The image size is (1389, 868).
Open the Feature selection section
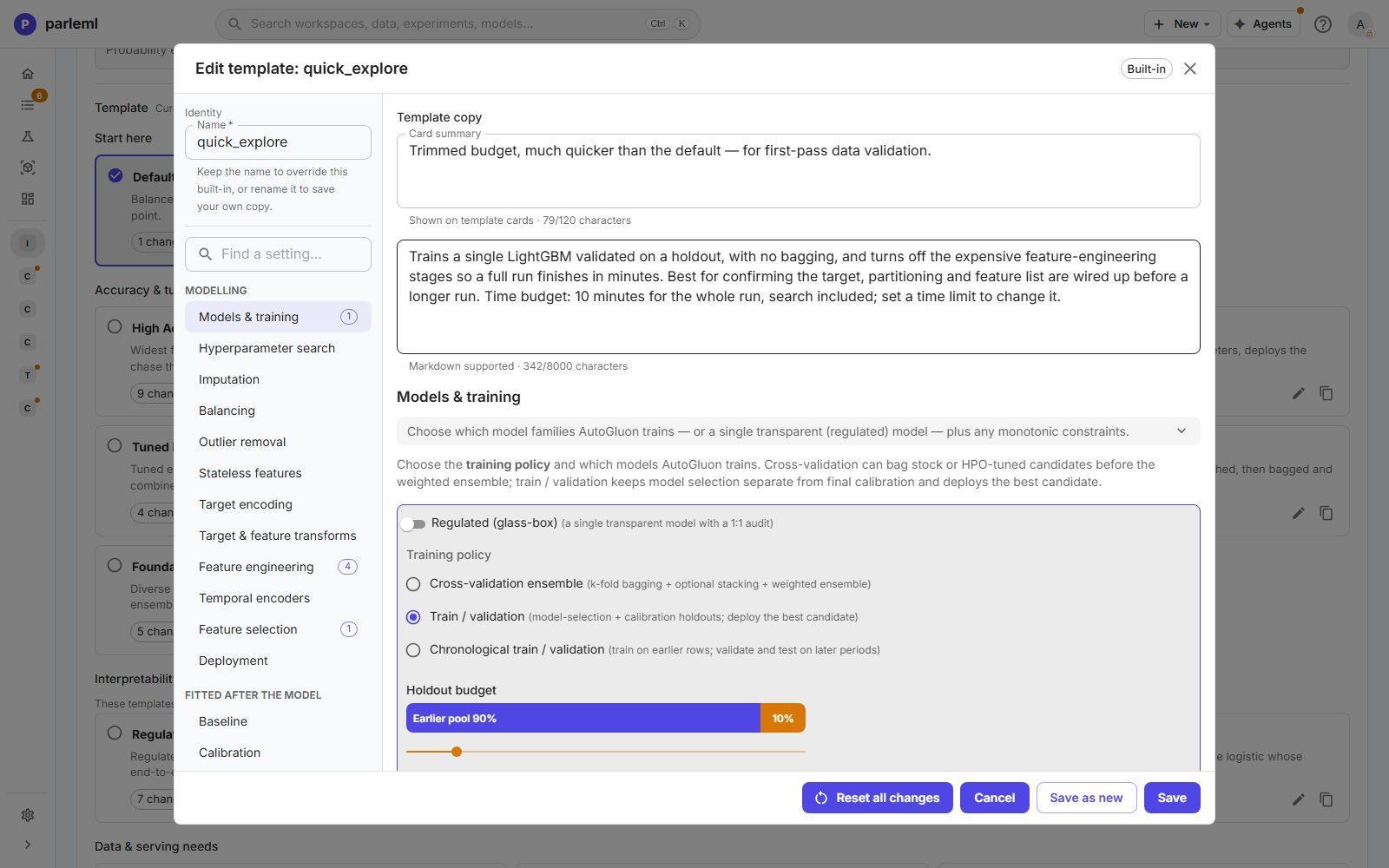click(278, 629)
